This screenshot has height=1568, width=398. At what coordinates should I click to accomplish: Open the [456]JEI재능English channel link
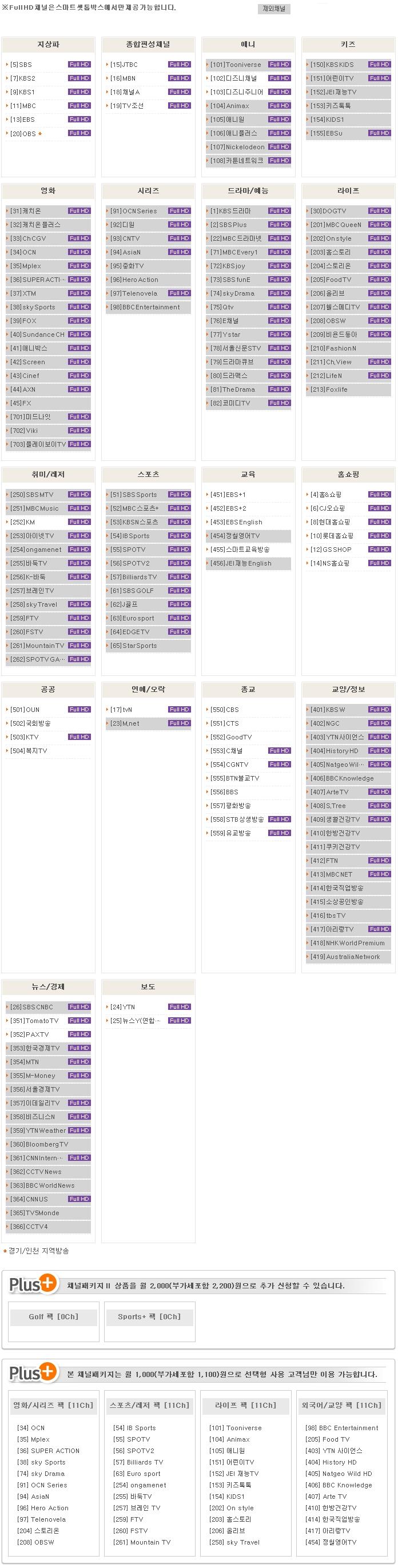point(241,564)
